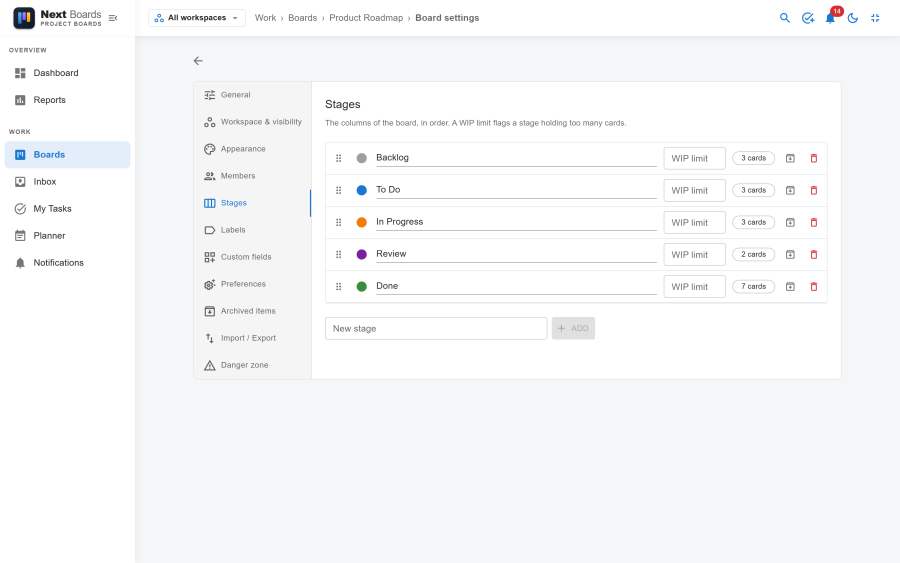Open the Members settings tab
Image resolution: width=900 pixels, height=563 pixels.
click(253, 176)
